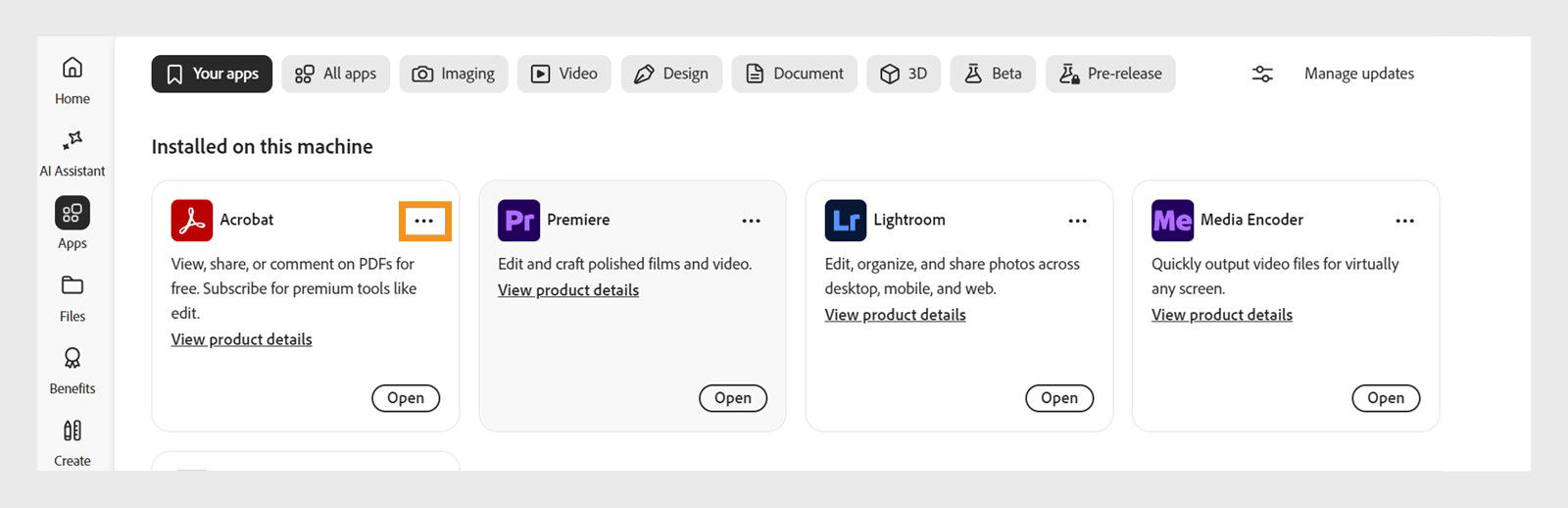Click the Lightroom app title
The width and height of the screenshot is (1568, 508).
[x=909, y=220]
